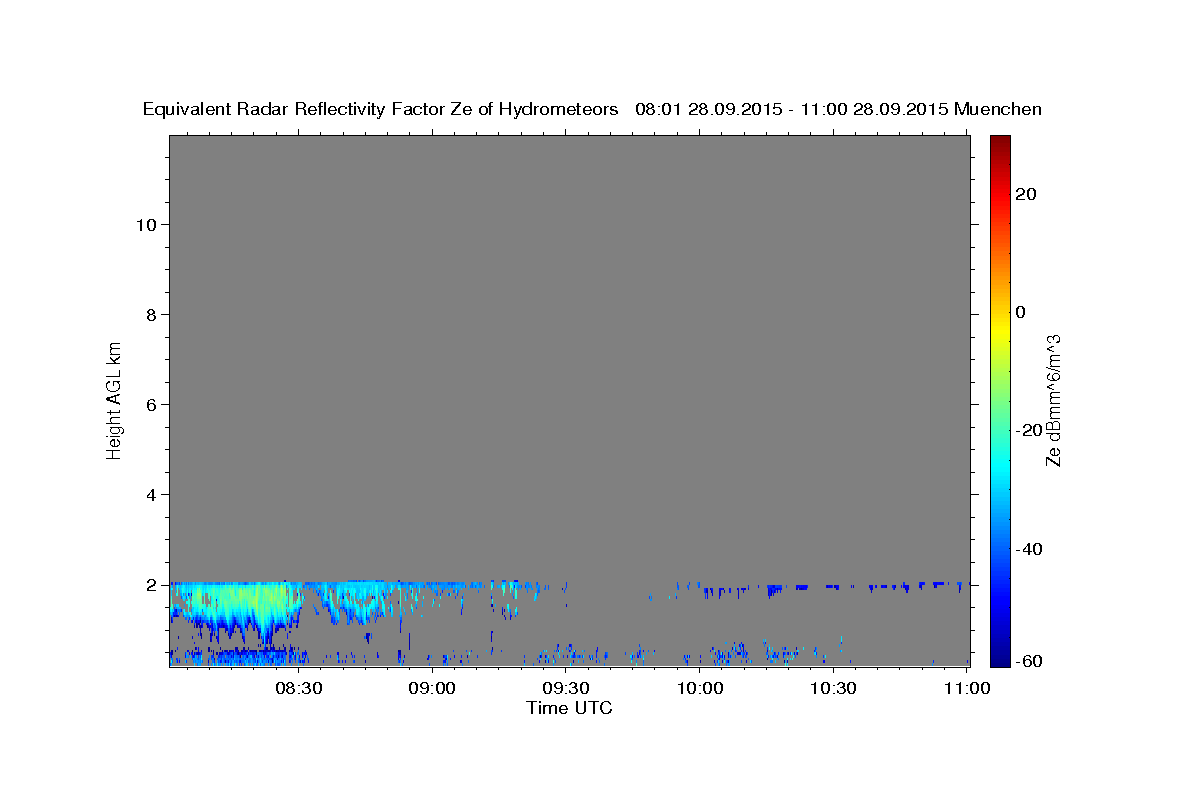Click the height label 2

click(x=150, y=585)
